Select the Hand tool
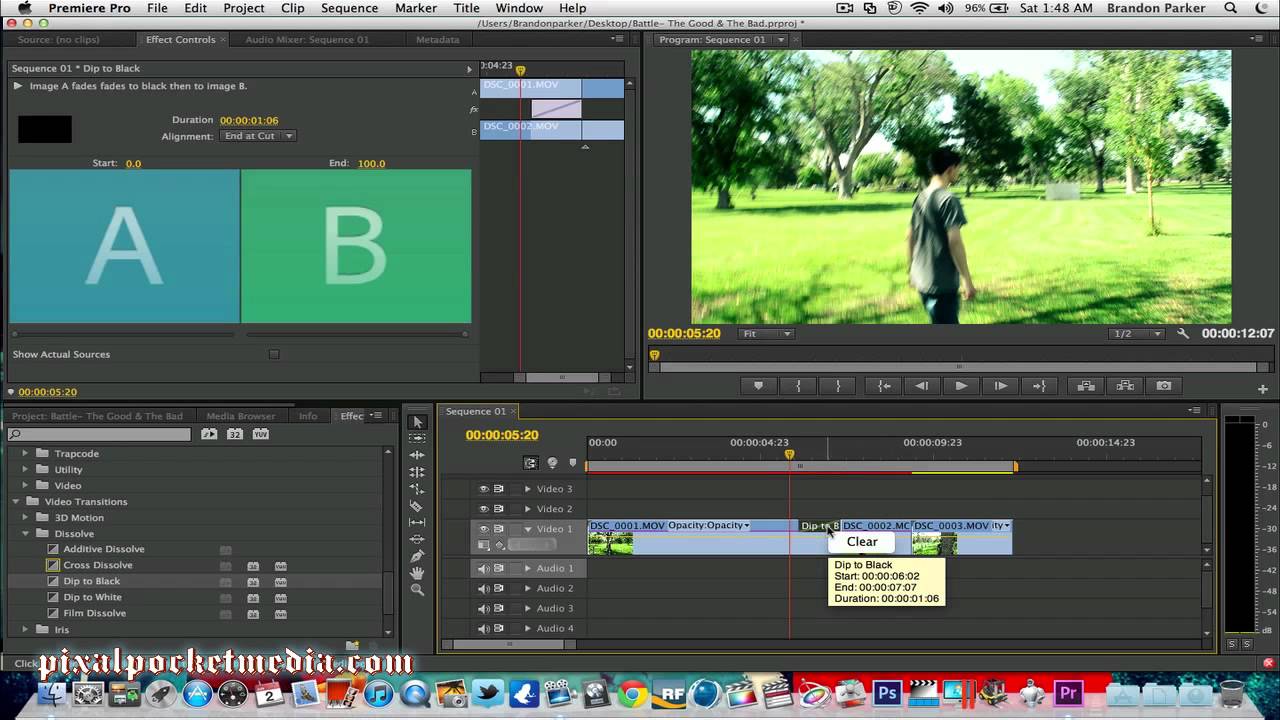Image resolution: width=1280 pixels, height=720 pixels. click(x=417, y=573)
